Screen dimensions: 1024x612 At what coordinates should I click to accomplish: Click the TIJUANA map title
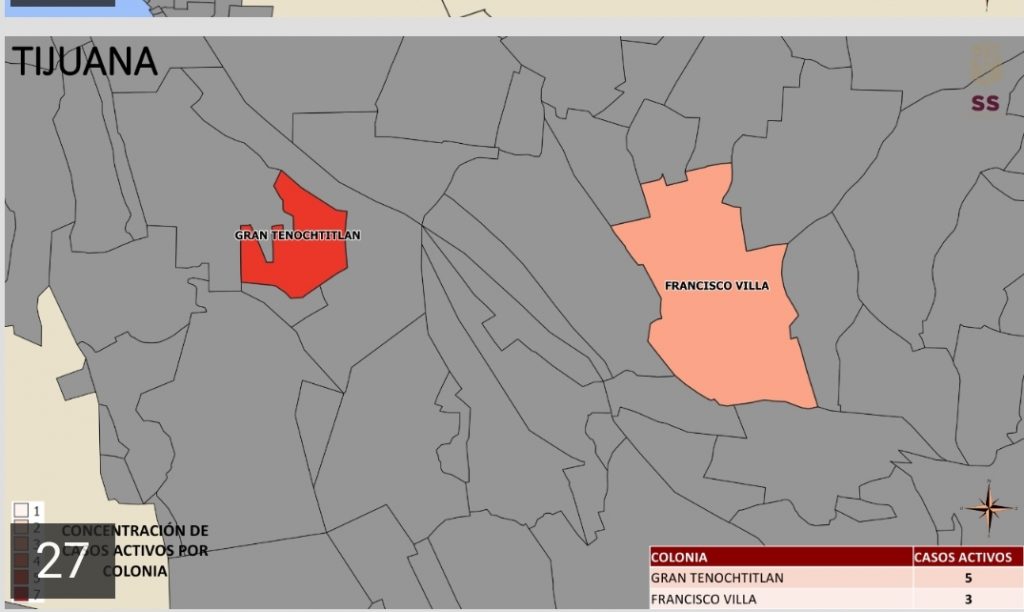[x=84, y=61]
